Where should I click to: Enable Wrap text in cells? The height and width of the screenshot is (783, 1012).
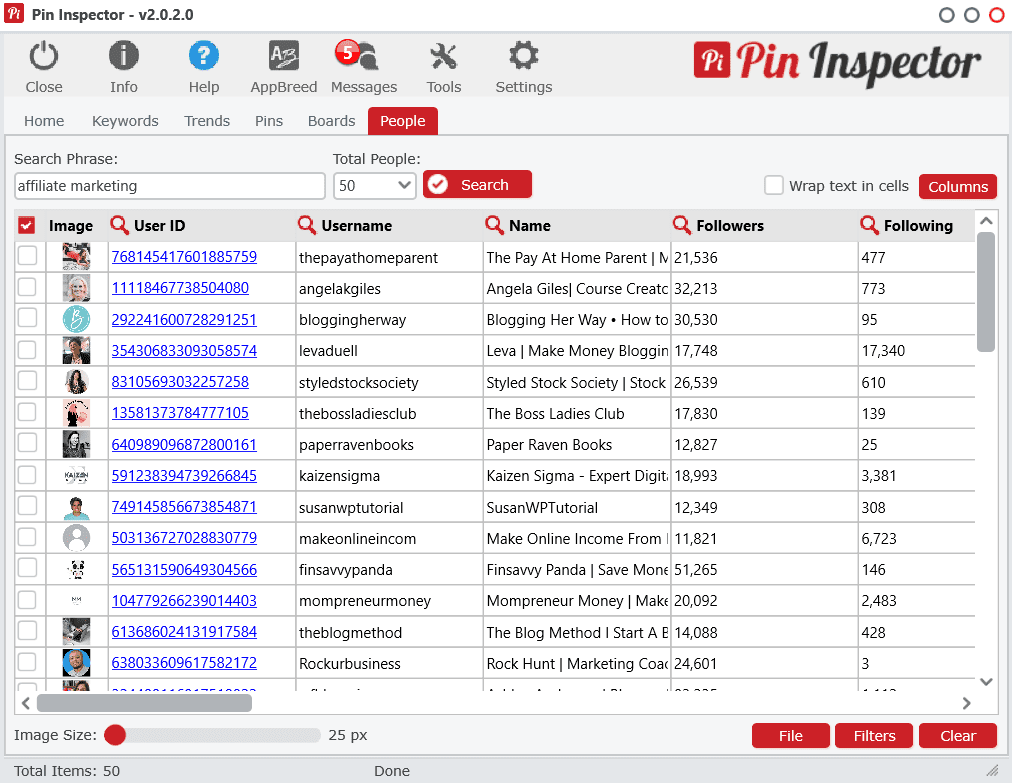click(774, 185)
